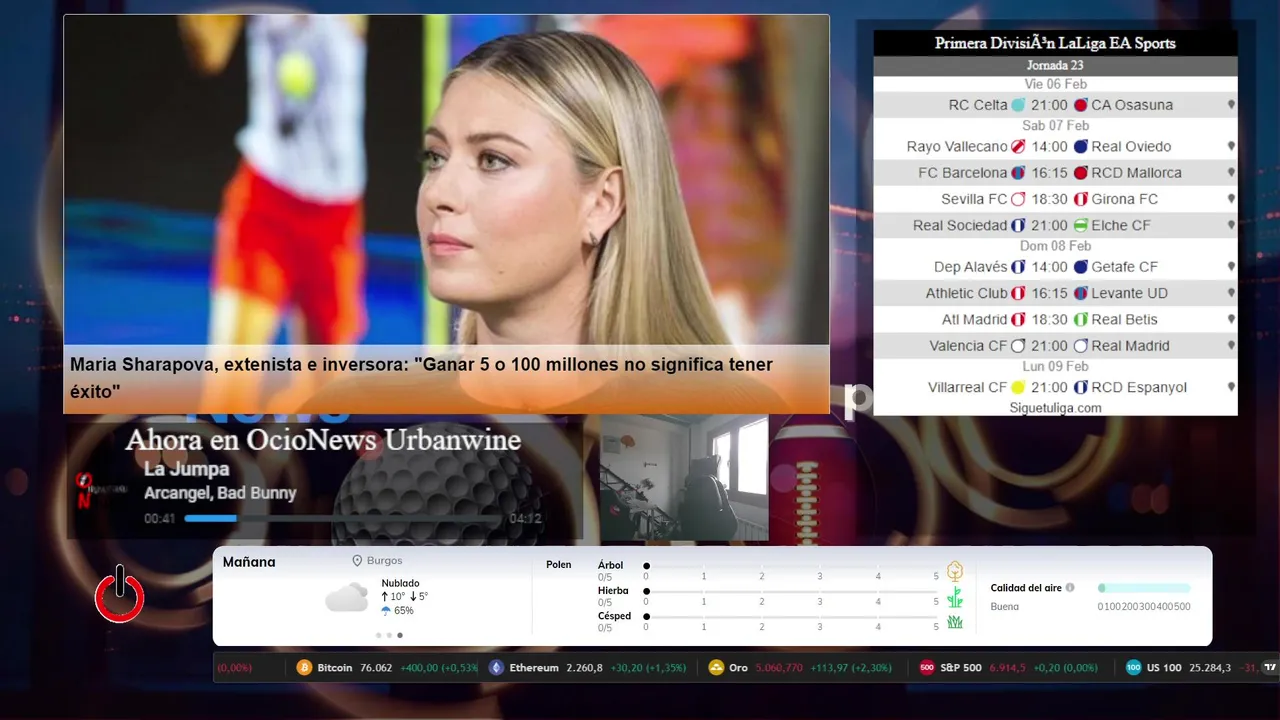Click the Rayo Vallecano crest

click(x=1018, y=146)
